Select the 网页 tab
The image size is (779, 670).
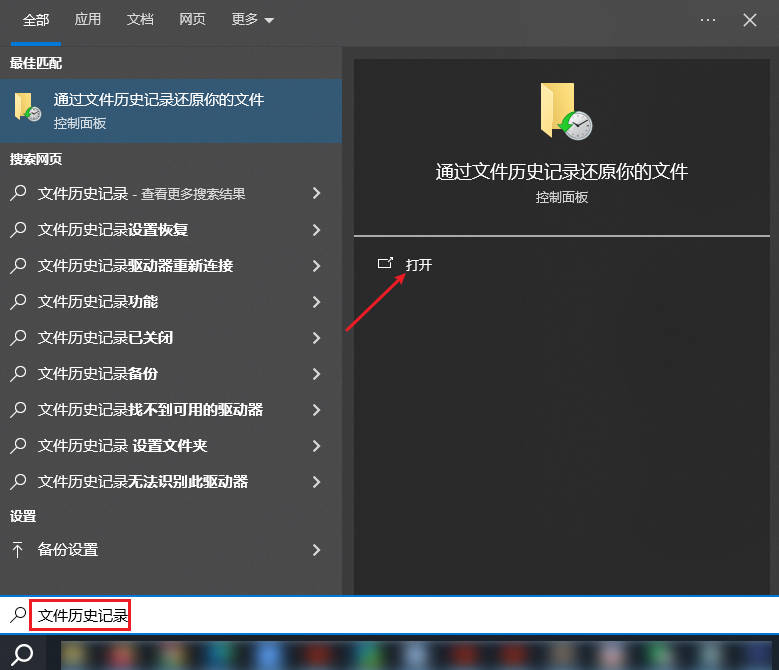pyautogui.click(x=193, y=20)
